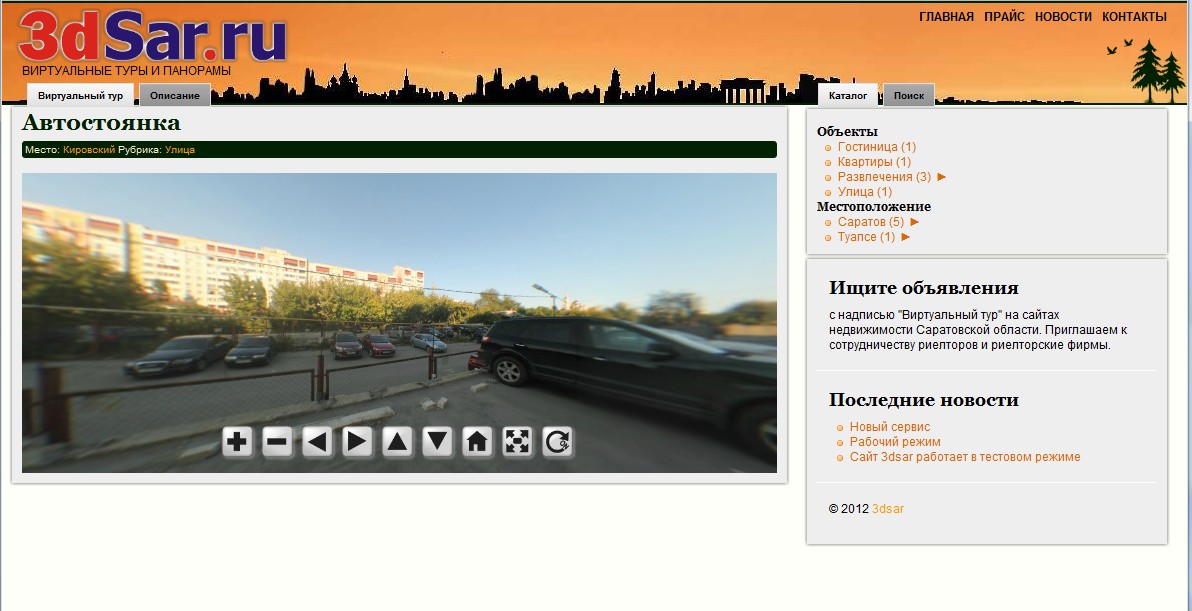Open the panorama in fullscreen mode

(517, 442)
